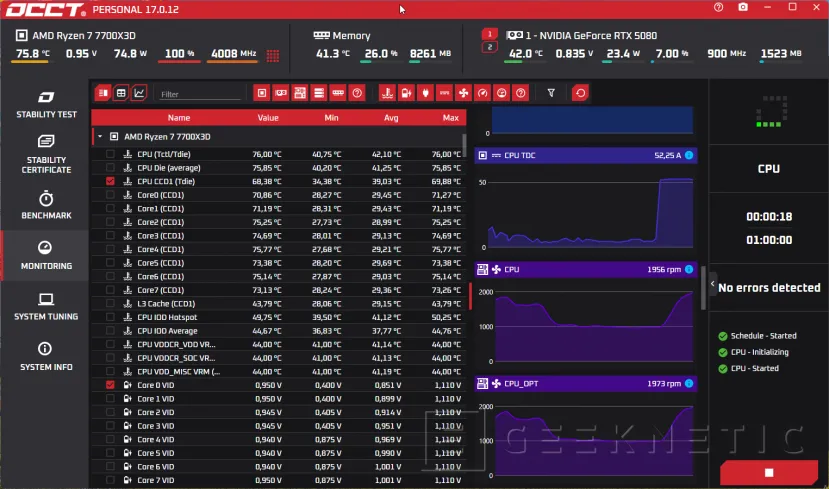Click info icon on CPU fan graph
This screenshot has width=829, height=489.
(689, 269)
